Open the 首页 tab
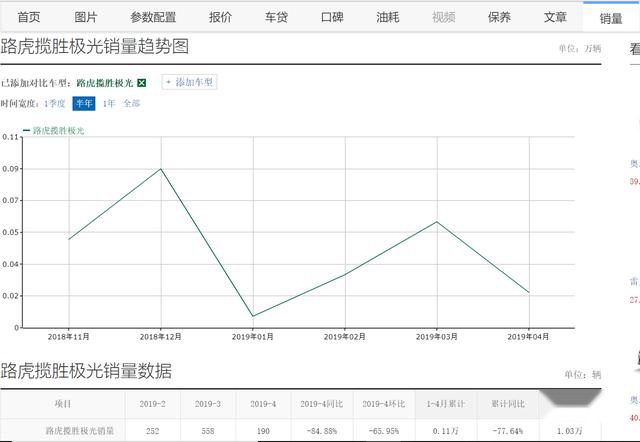Image resolution: width=640 pixels, height=442 pixels. 29,17
